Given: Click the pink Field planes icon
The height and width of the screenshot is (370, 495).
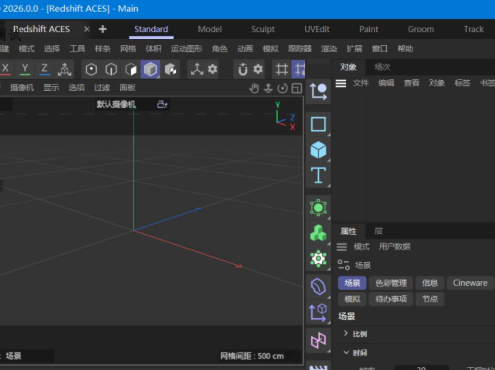Looking at the screenshot, I should click(x=318, y=340).
